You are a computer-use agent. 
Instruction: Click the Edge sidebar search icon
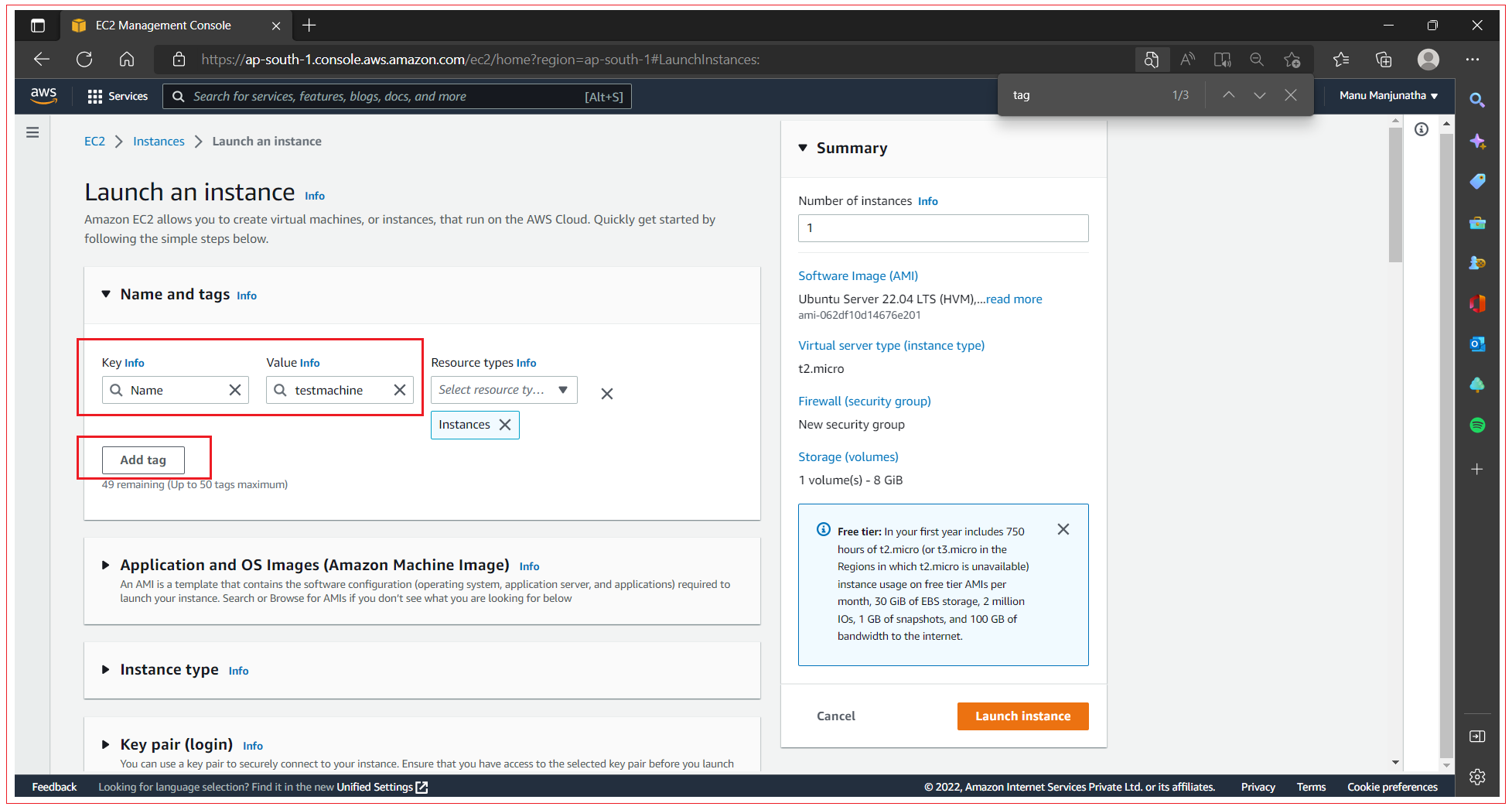(x=1477, y=100)
